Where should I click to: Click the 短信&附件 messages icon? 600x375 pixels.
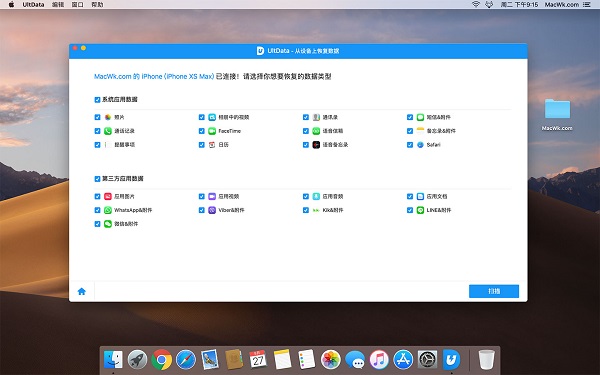click(420, 117)
